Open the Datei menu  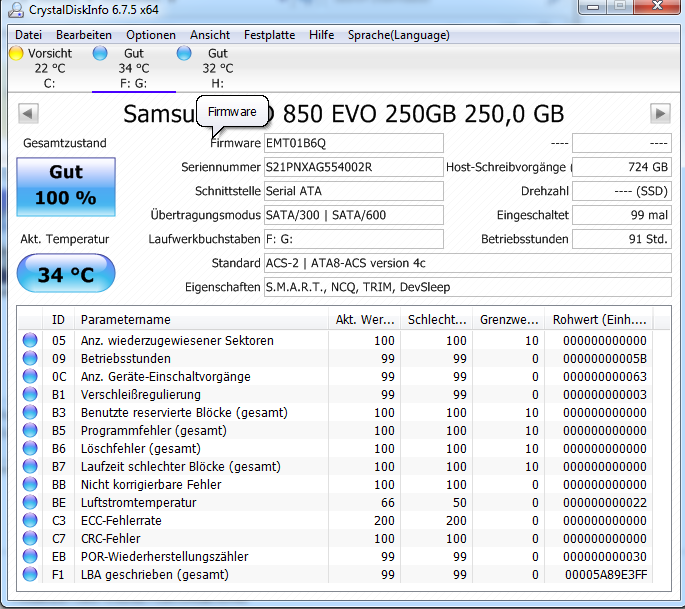tap(28, 35)
